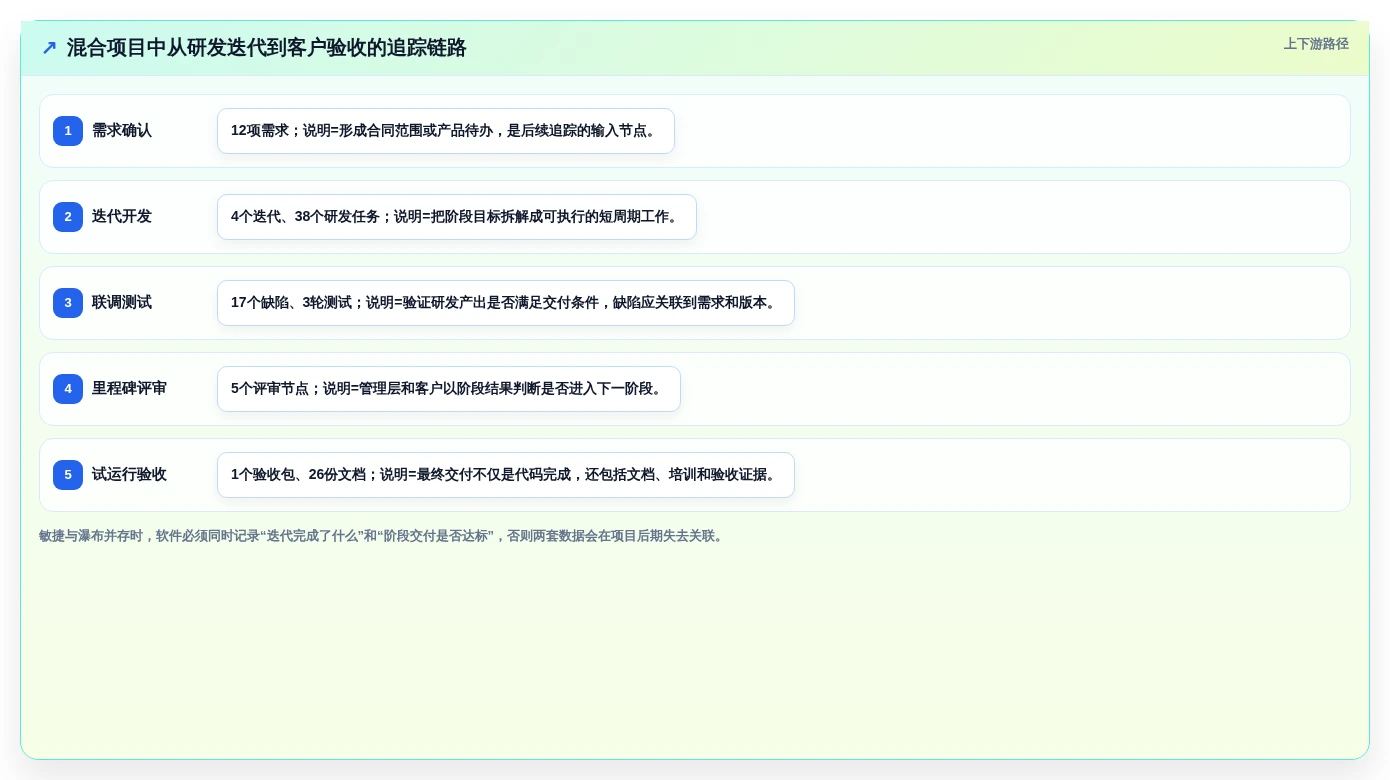Click the arrow icon beside the title
The image size is (1390, 780).
pyautogui.click(x=49, y=48)
